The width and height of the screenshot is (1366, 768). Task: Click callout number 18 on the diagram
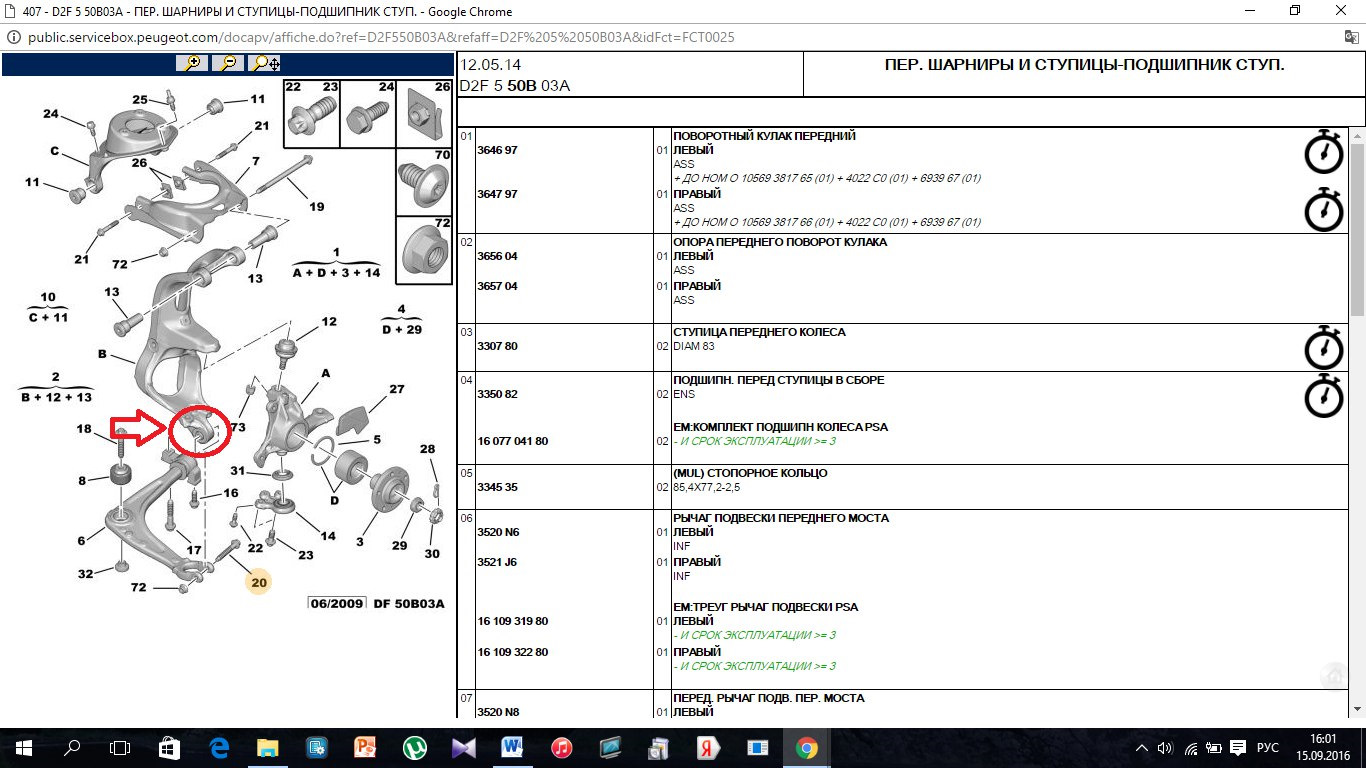84,428
